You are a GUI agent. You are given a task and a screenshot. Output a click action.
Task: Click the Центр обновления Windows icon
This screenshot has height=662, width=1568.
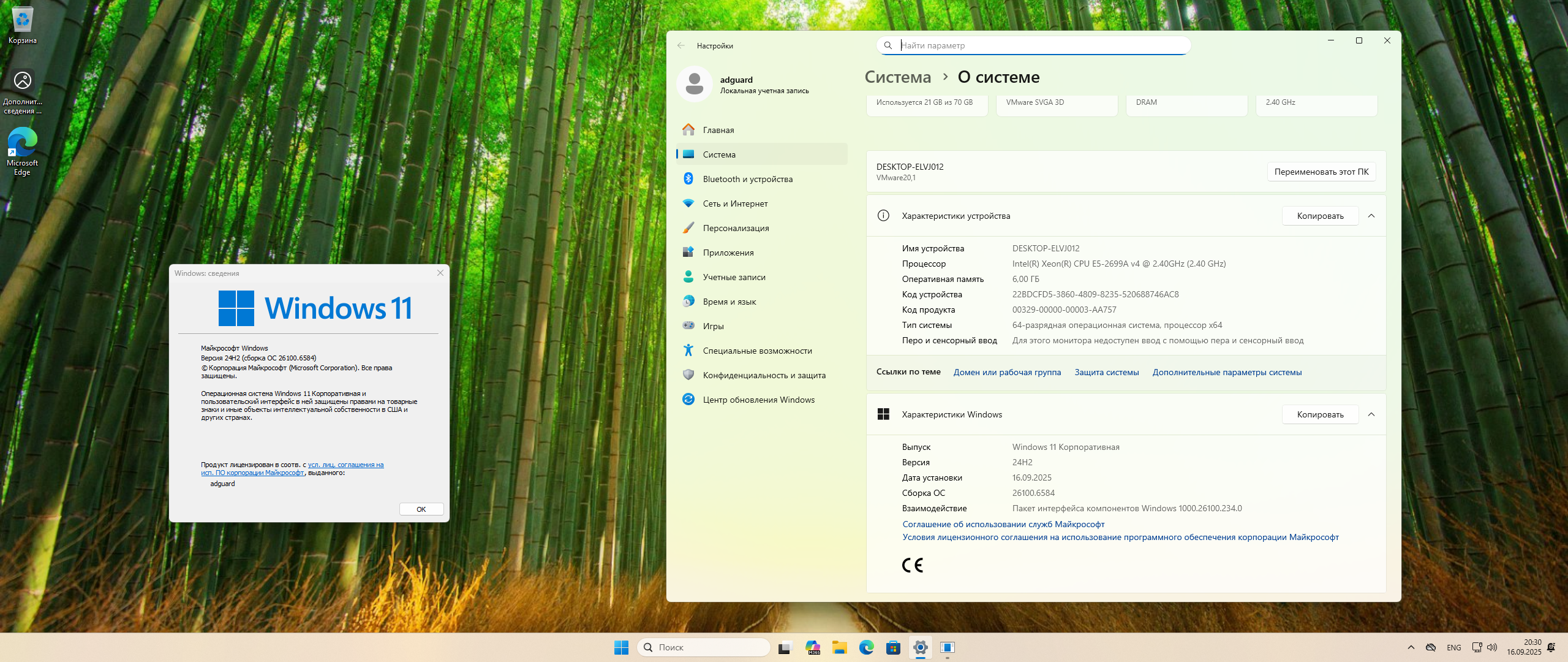click(x=688, y=400)
